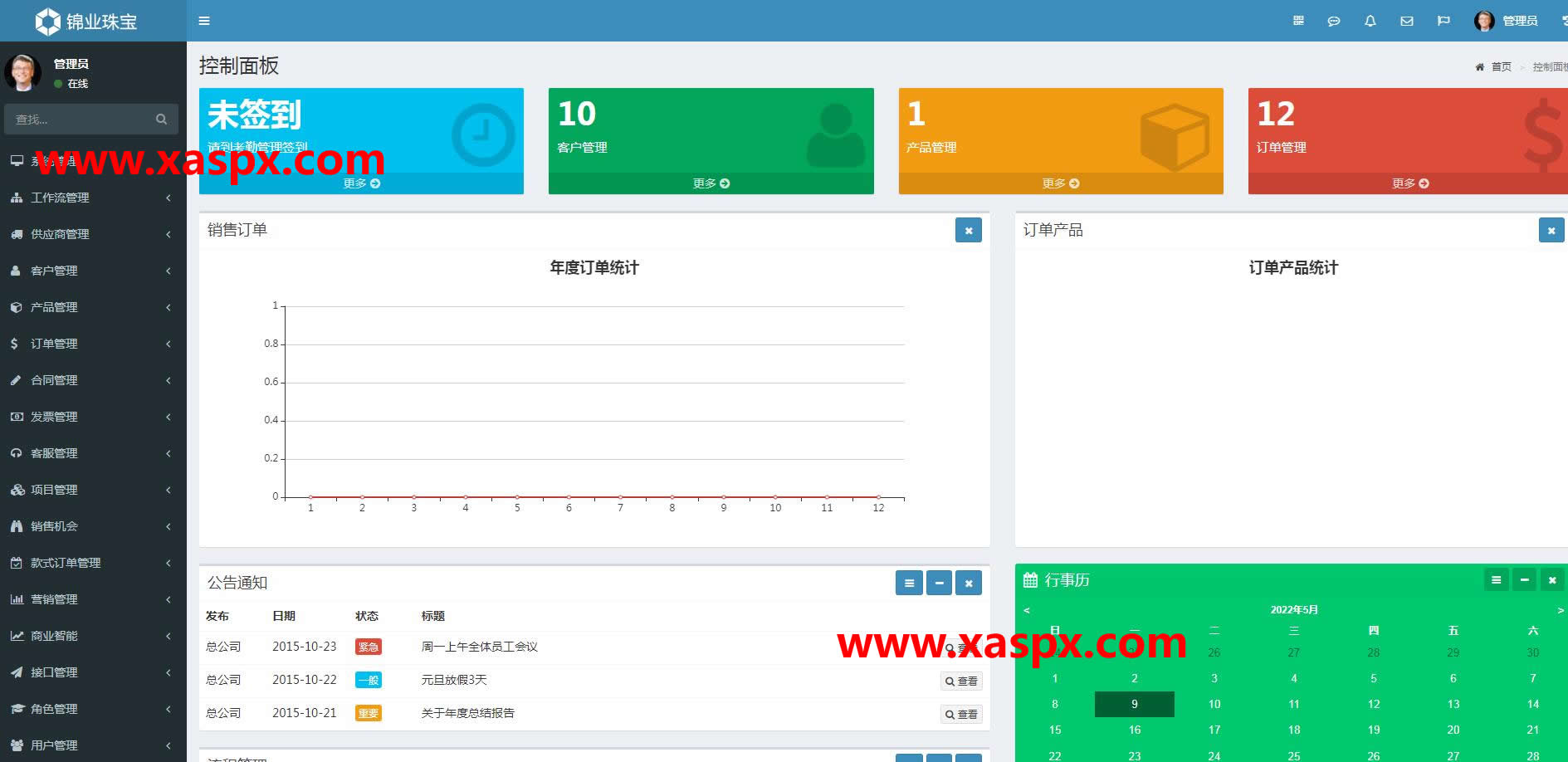Click the 商业智能 line chart icon
1568x762 pixels.
click(x=17, y=636)
